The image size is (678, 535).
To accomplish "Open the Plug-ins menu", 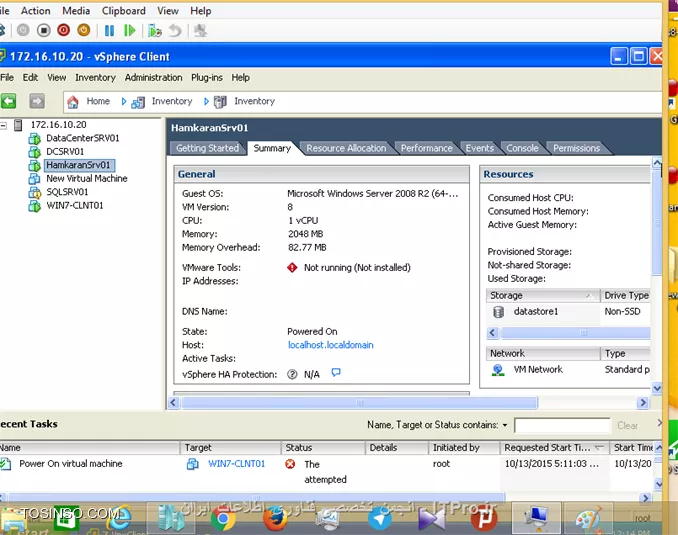I will pos(207,77).
